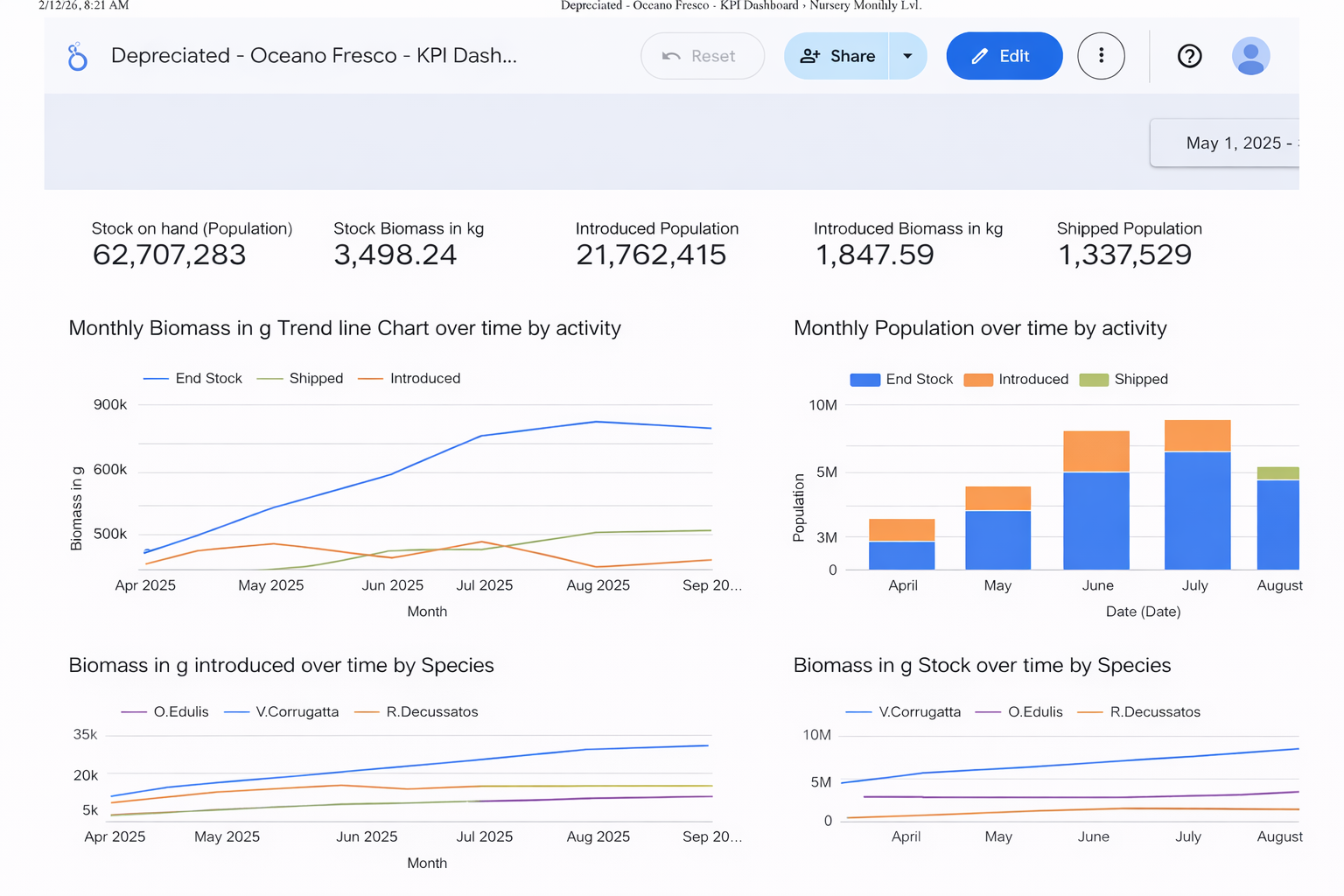
Task: Click the undo arrow in Reset button
Action: tap(672, 55)
